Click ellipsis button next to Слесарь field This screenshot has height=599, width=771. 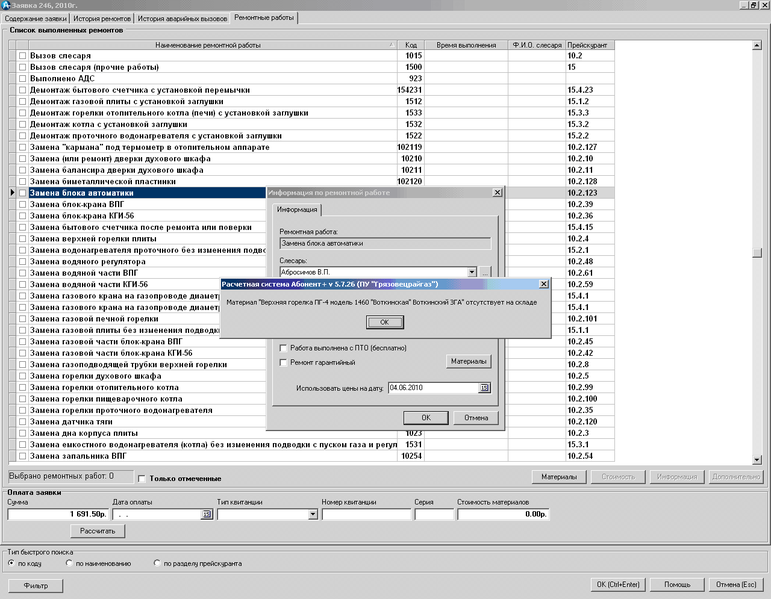pos(485,272)
